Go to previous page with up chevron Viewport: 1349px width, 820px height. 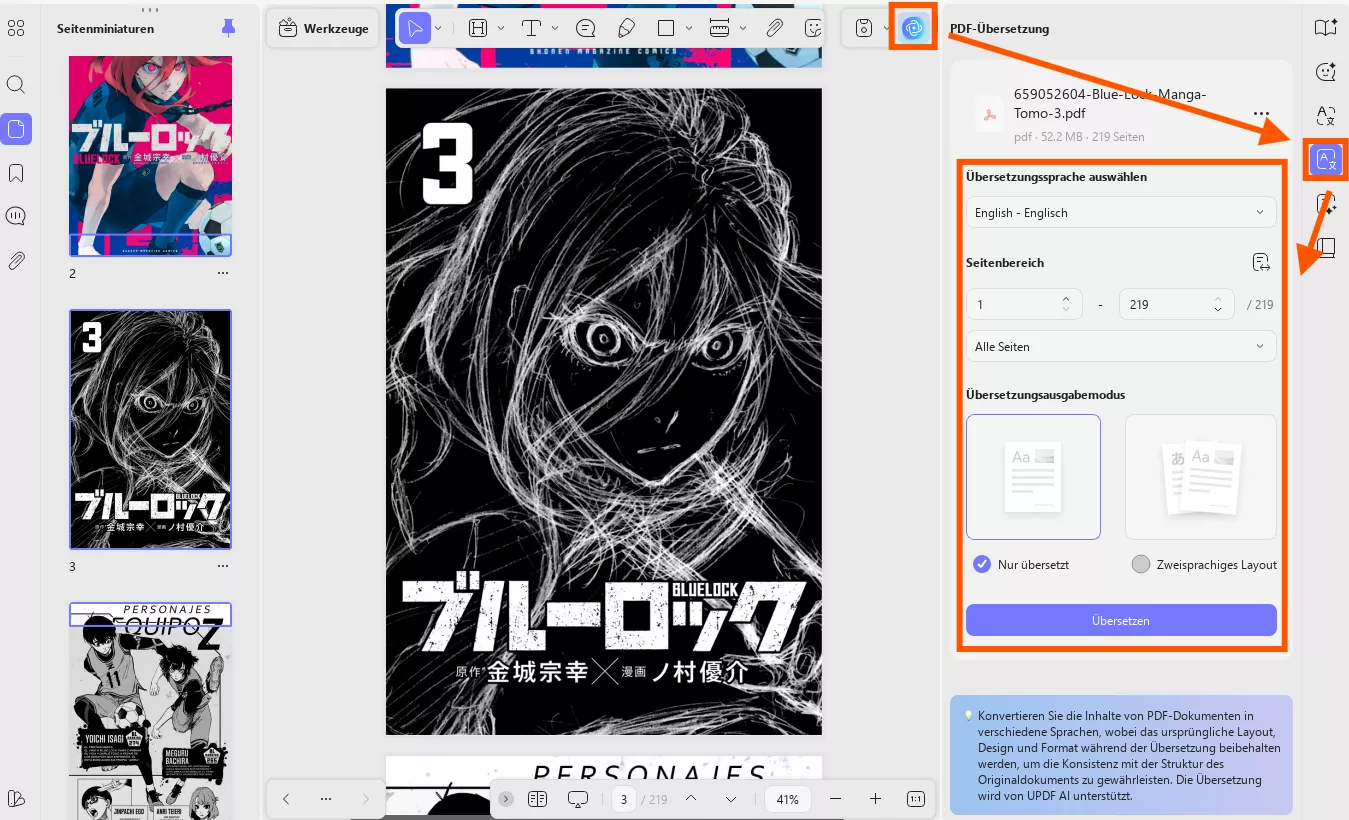[691, 799]
